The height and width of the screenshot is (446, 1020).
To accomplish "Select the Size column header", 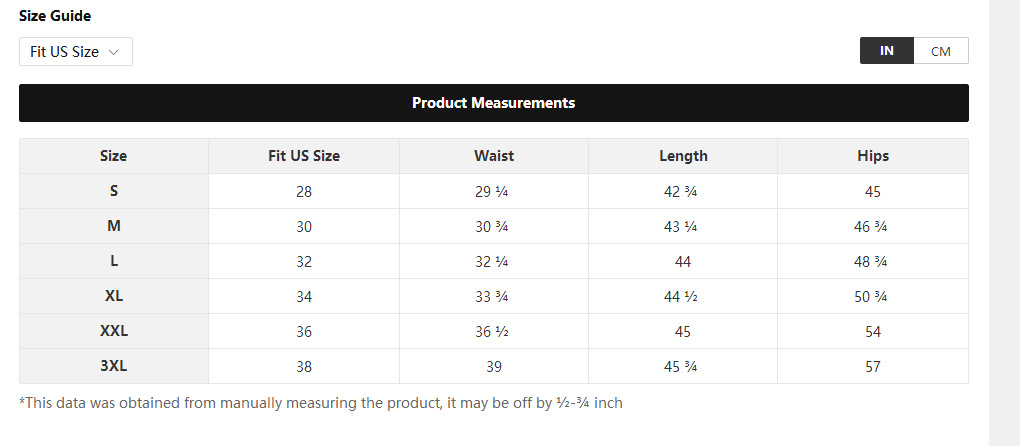I will pos(113,156).
